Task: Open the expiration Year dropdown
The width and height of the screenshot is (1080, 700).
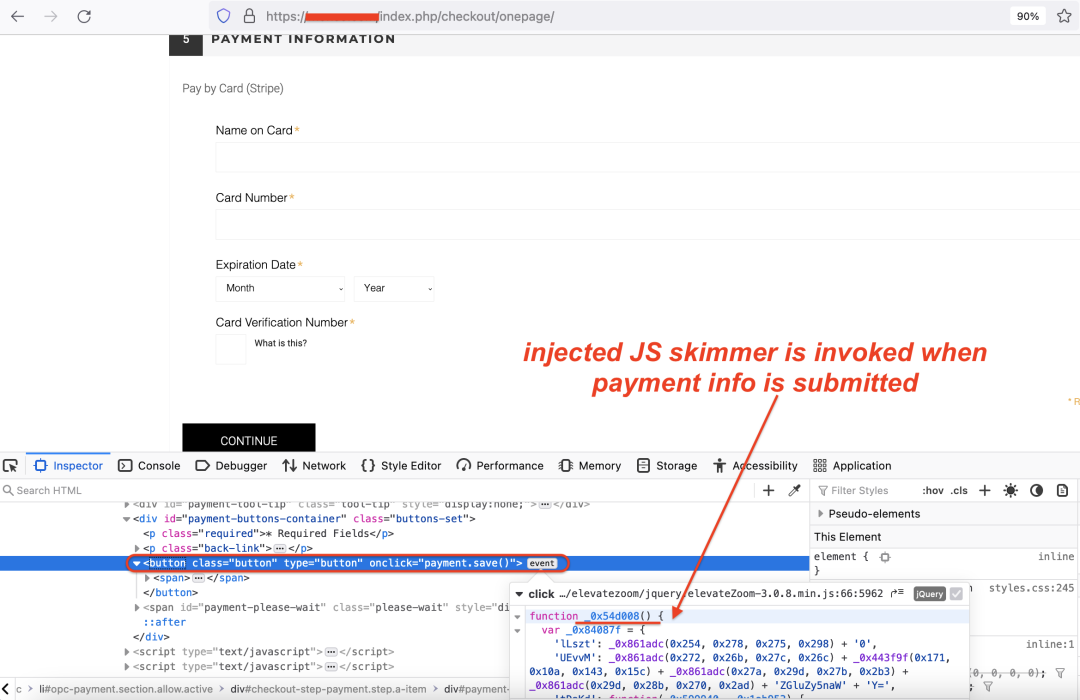Action: pos(394,288)
